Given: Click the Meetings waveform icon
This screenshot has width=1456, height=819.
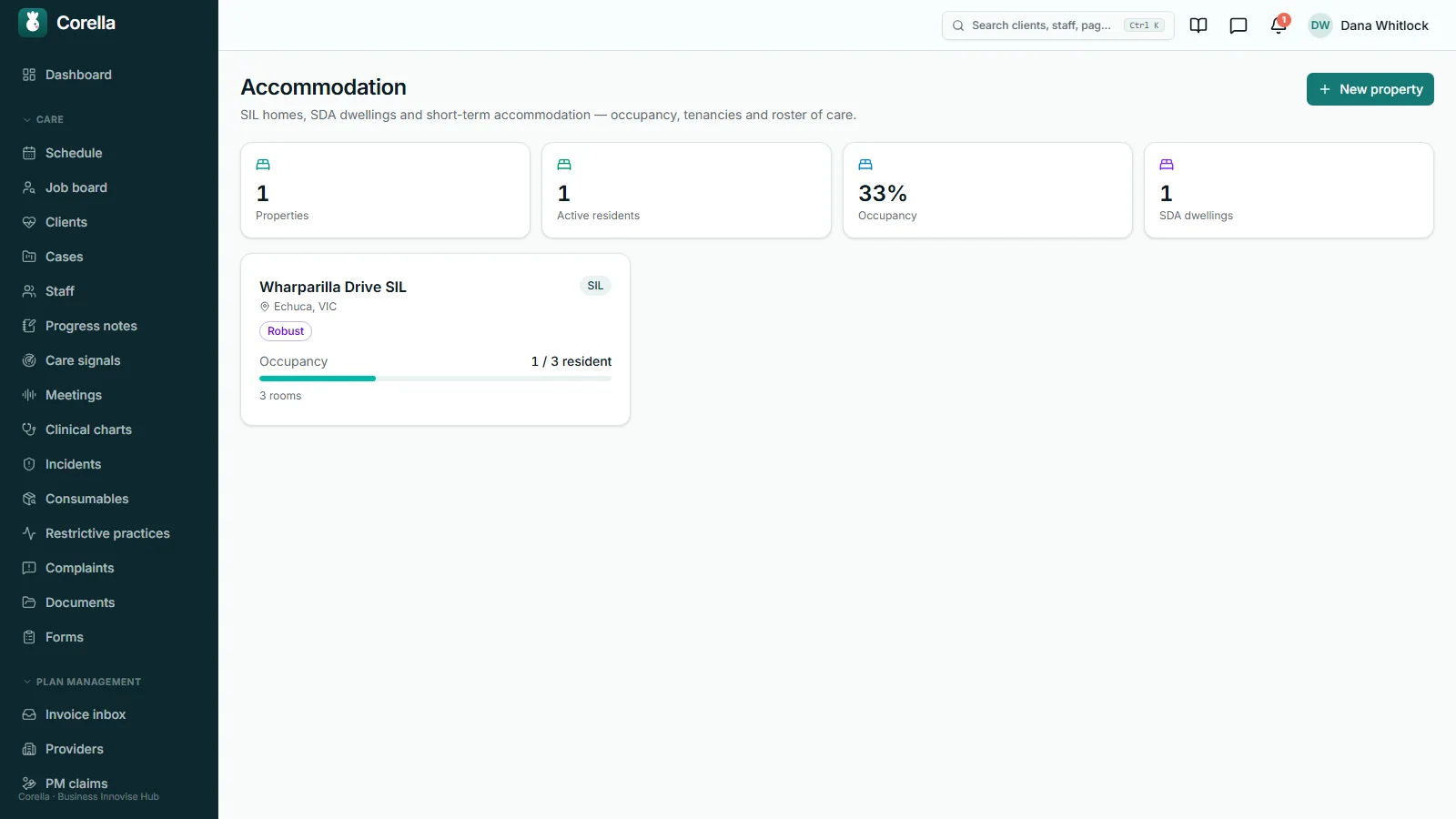Looking at the screenshot, I should pyautogui.click(x=29, y=395).
